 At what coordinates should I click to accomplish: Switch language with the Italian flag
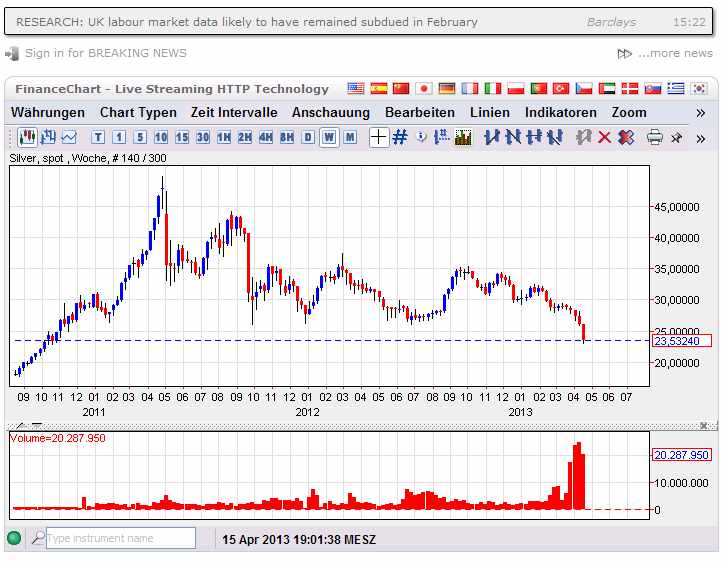493,88
